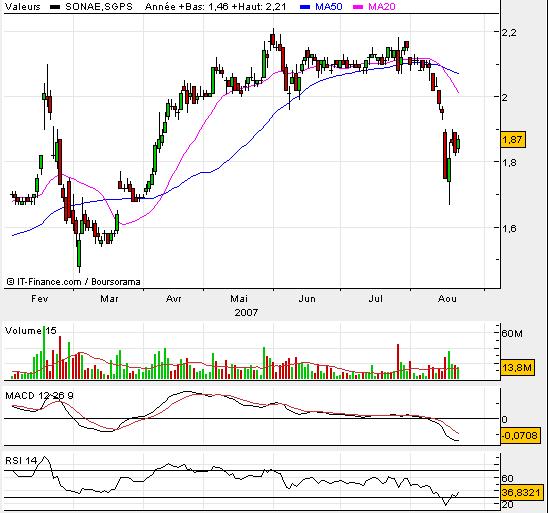Image resolution: width=548 pixels, height=513 pixels.
Task: Click the 2007 year label
Action: click(x=246, y=312)
